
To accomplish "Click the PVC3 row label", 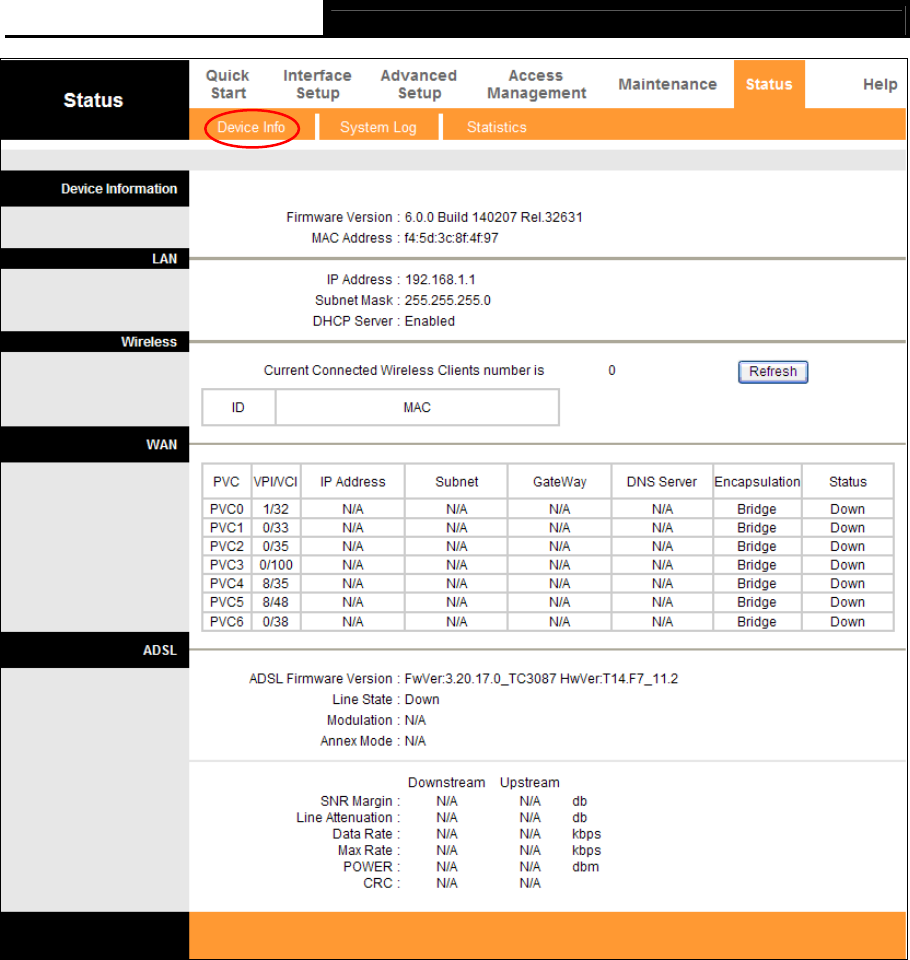I will point(227,565).
